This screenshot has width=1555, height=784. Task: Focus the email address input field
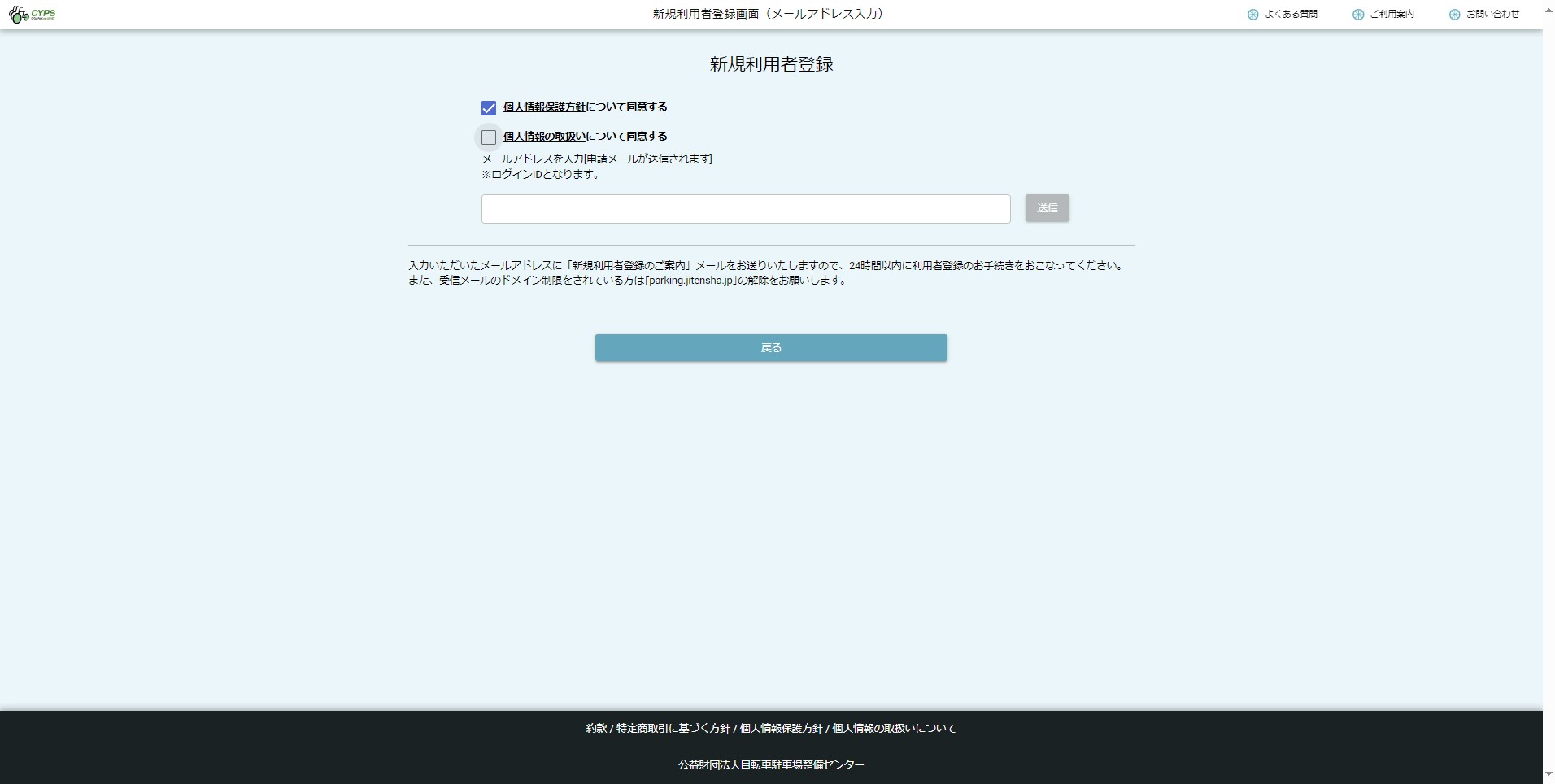745,209
